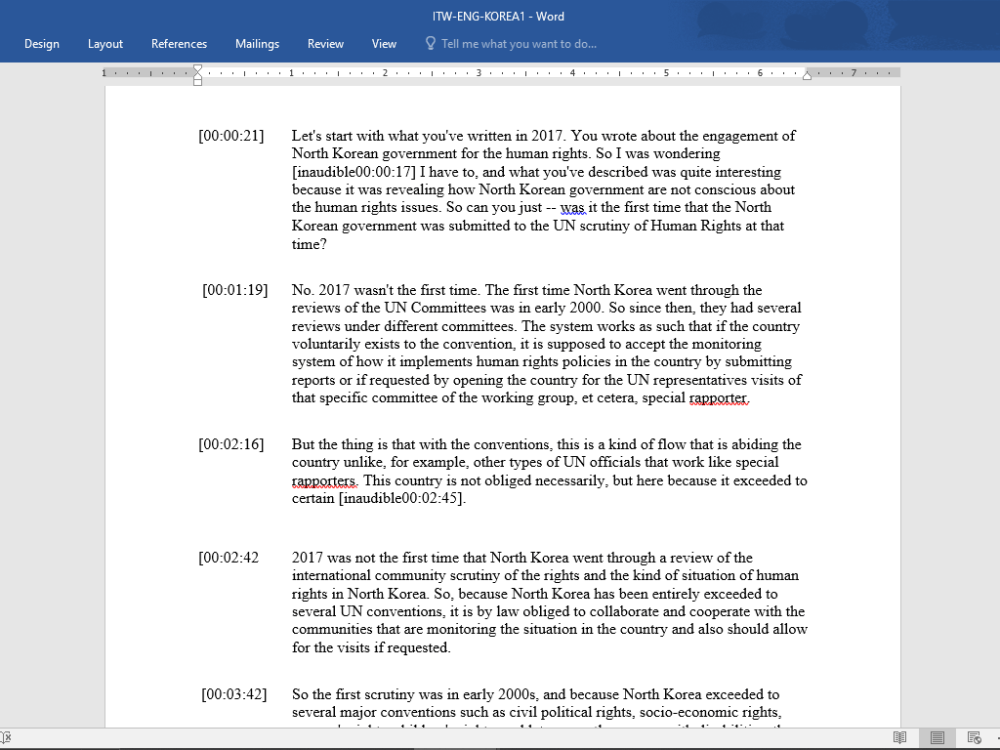Open the Mailings tab
1000x750 pixels.
tap(257, 43)
